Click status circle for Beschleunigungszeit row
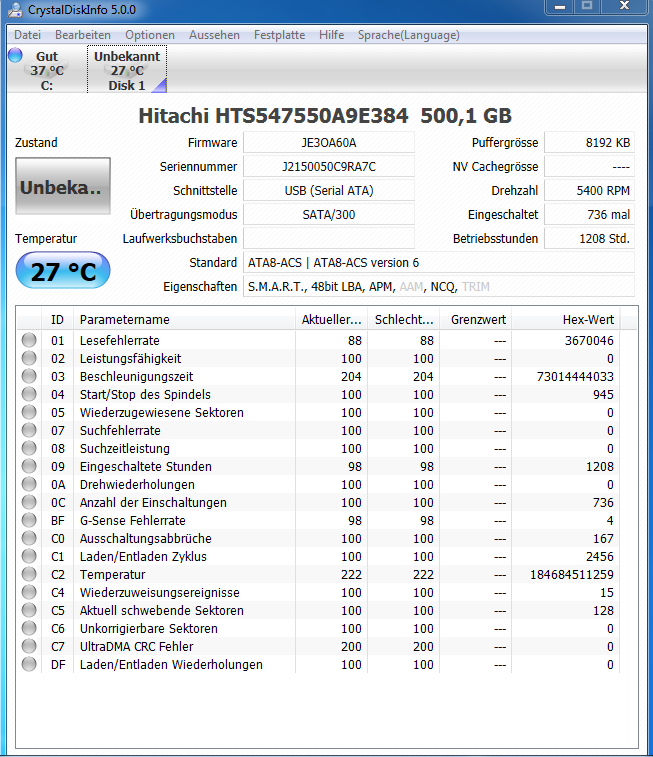This screenshot has width=653, height=757. [29, 376]
